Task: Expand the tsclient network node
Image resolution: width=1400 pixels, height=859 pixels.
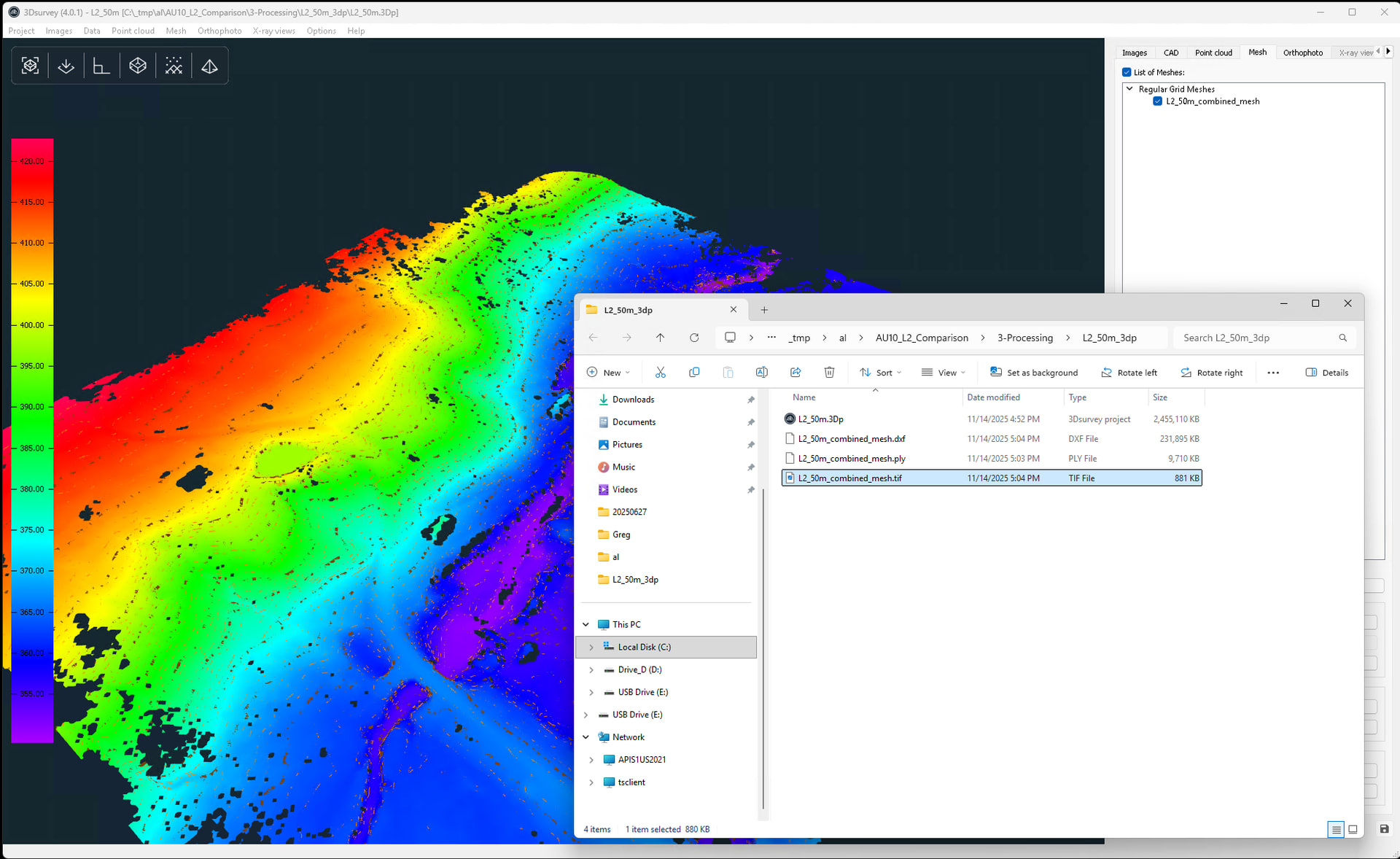Action: coord(591,782)
